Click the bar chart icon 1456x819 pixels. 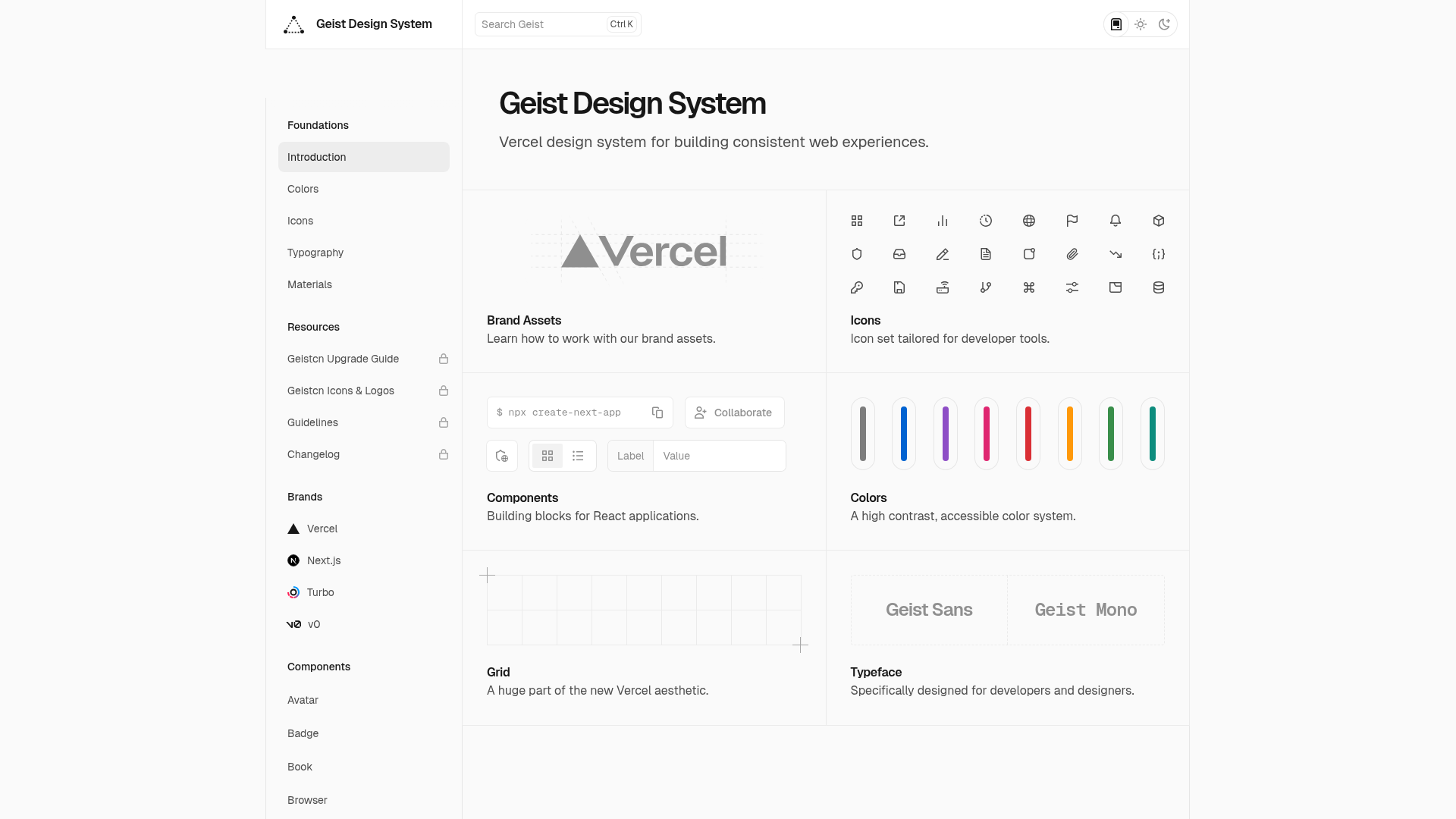[943, 221]
